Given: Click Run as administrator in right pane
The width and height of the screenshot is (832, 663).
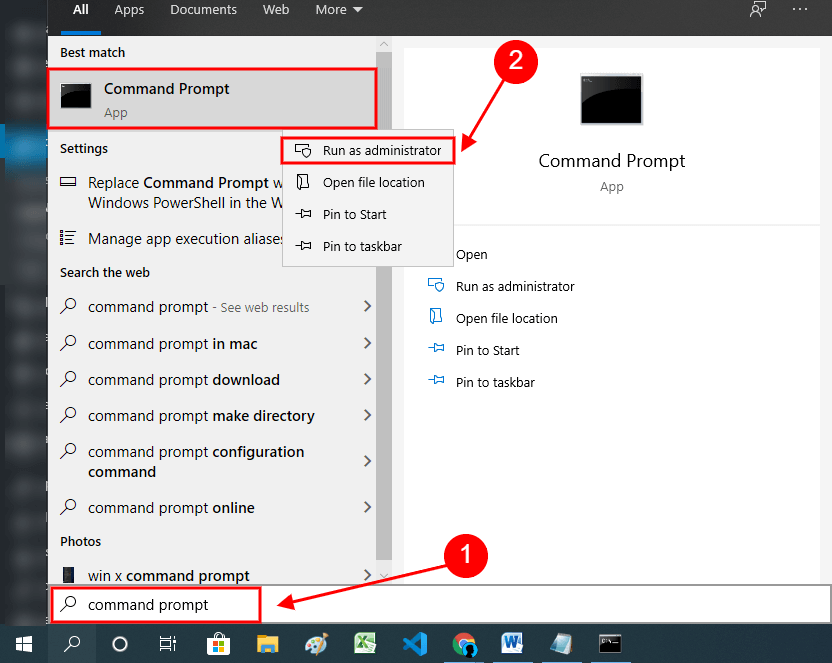Looking at the screenshot, I should point(515,286).
